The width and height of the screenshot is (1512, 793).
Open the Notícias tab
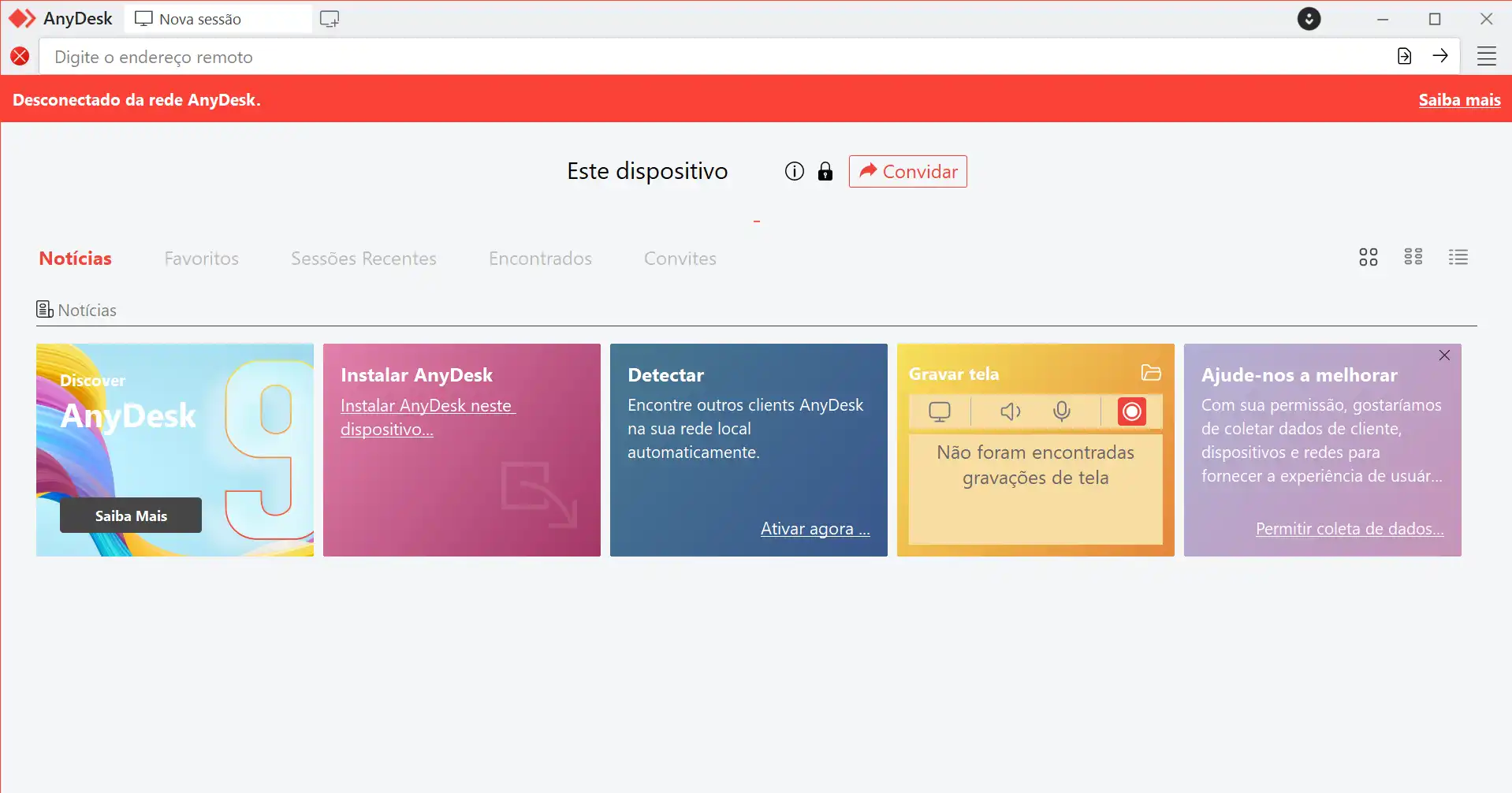tap(76, 259)
